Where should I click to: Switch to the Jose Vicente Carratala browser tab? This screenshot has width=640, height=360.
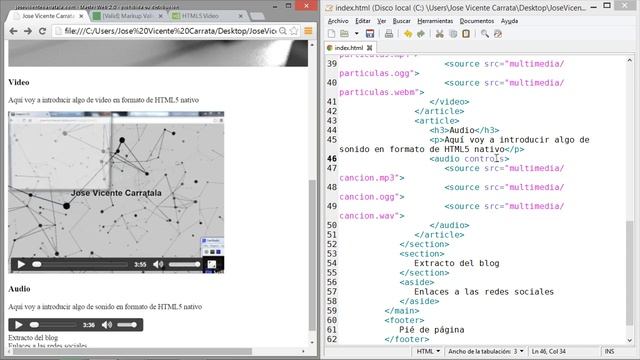tap(48, 16)
